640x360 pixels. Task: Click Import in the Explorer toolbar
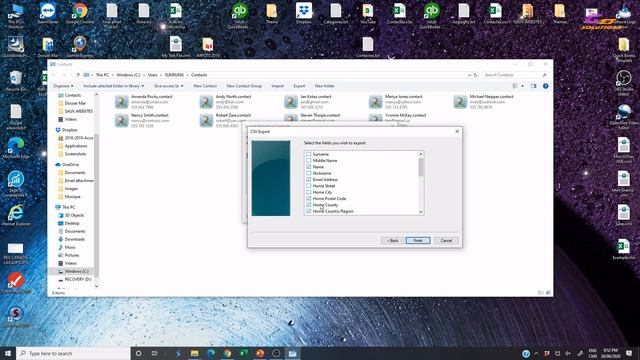278,86
